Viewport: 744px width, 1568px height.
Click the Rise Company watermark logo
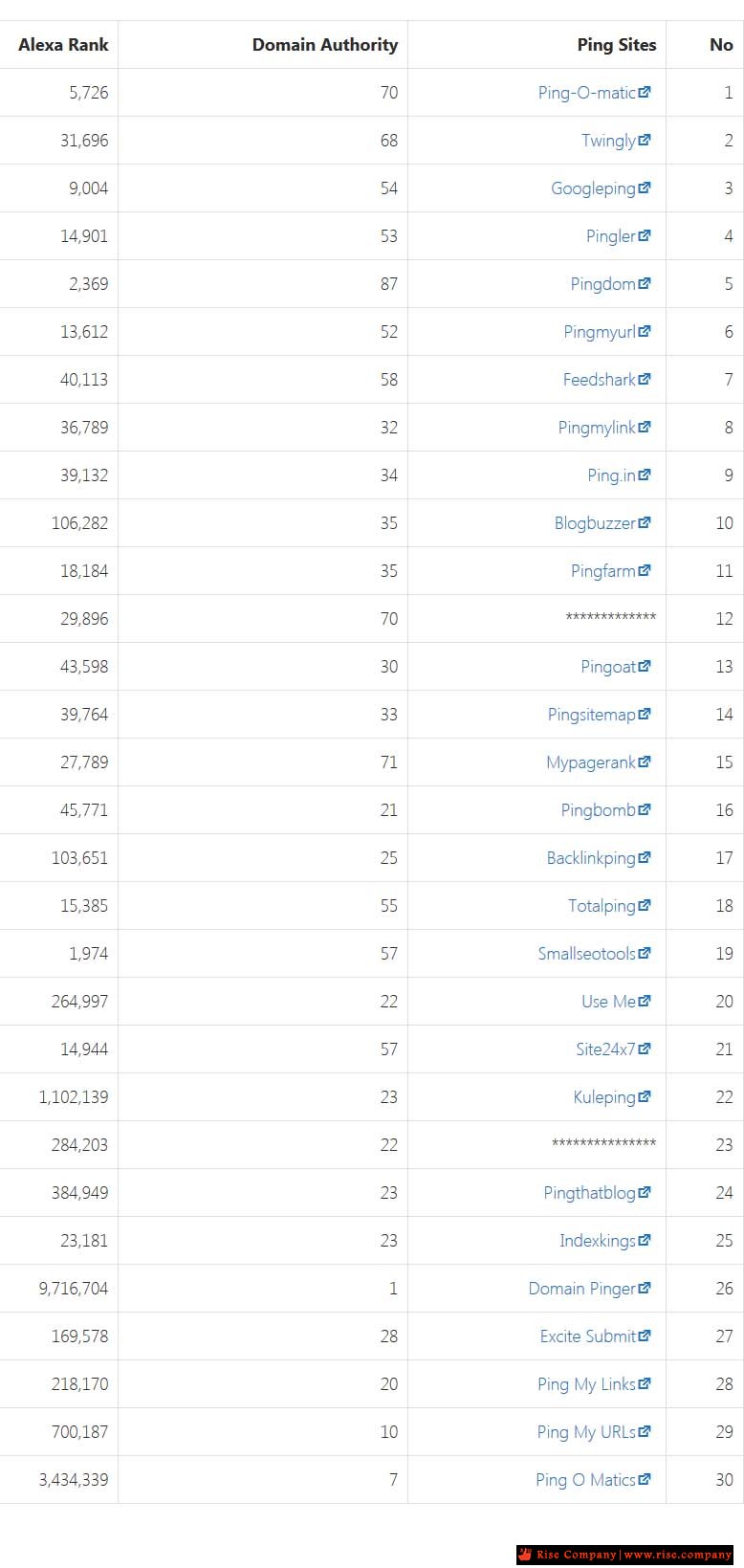(625, 1554)
